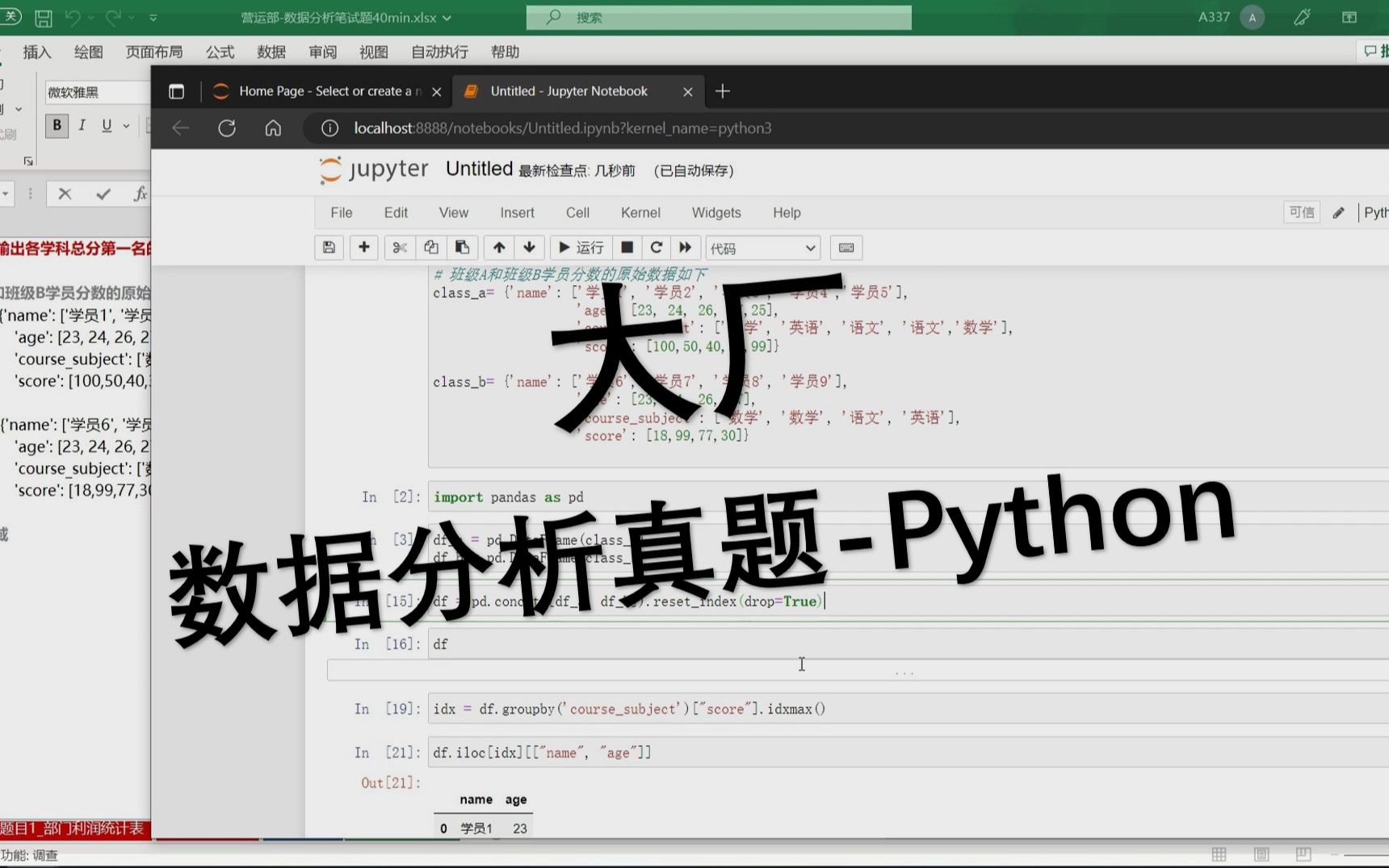This screenshot has width=1389, height=868.
Task: Move the selected cell up
Action: tap(499, 248)
